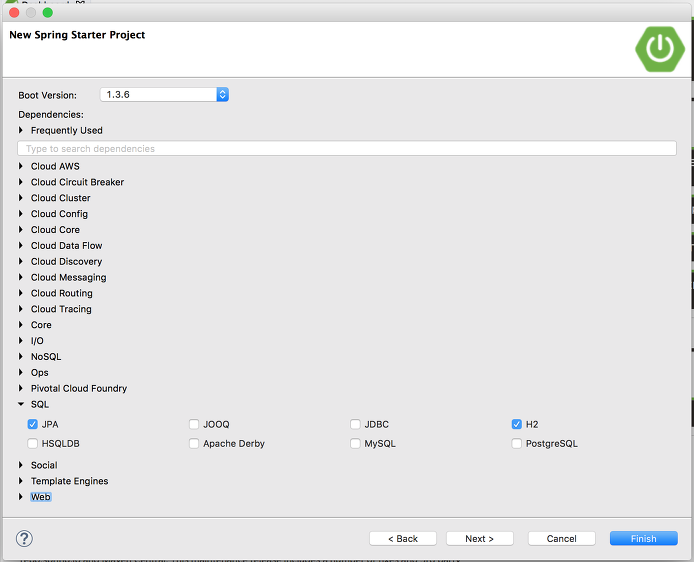Expand the Cloud Config triangle
694x562 pixels.
coord(20,214)
